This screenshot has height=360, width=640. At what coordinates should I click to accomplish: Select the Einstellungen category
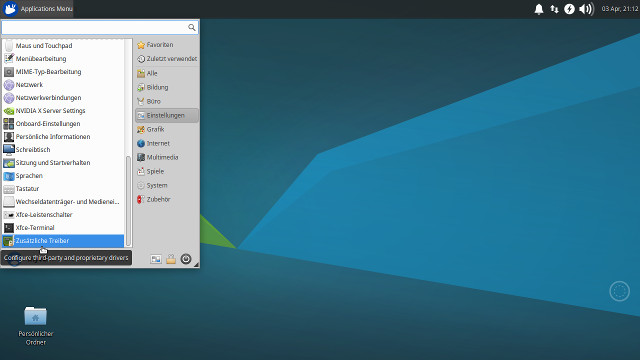coord(167,116)
